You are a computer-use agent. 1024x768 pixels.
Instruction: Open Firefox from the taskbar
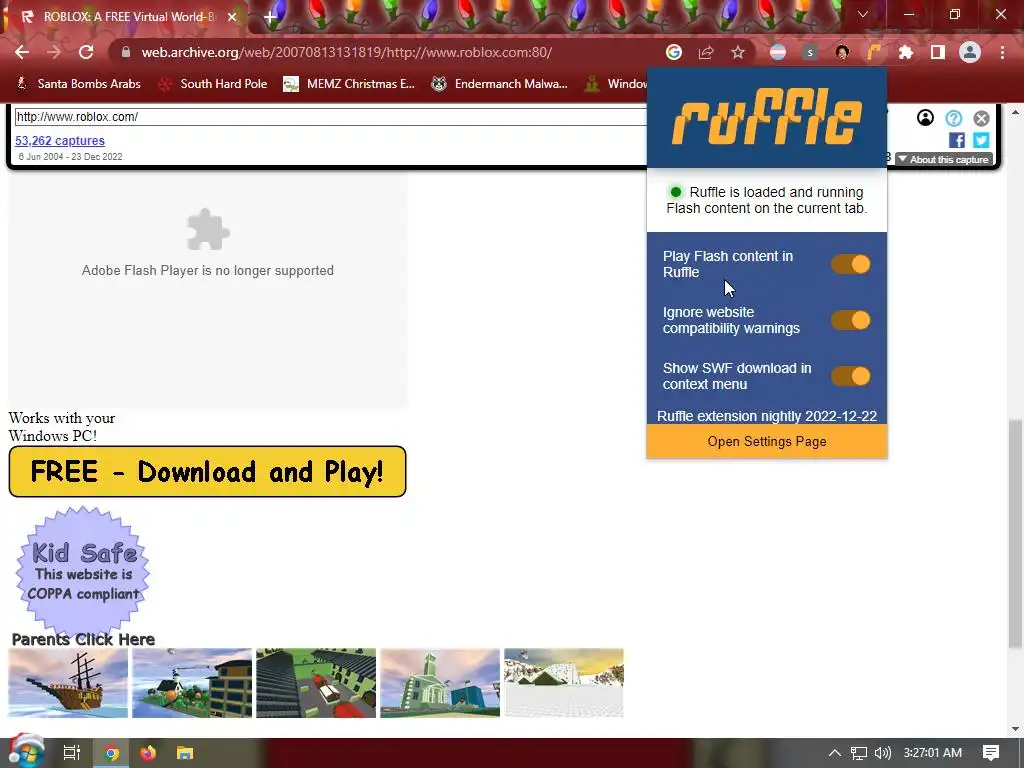148,753
